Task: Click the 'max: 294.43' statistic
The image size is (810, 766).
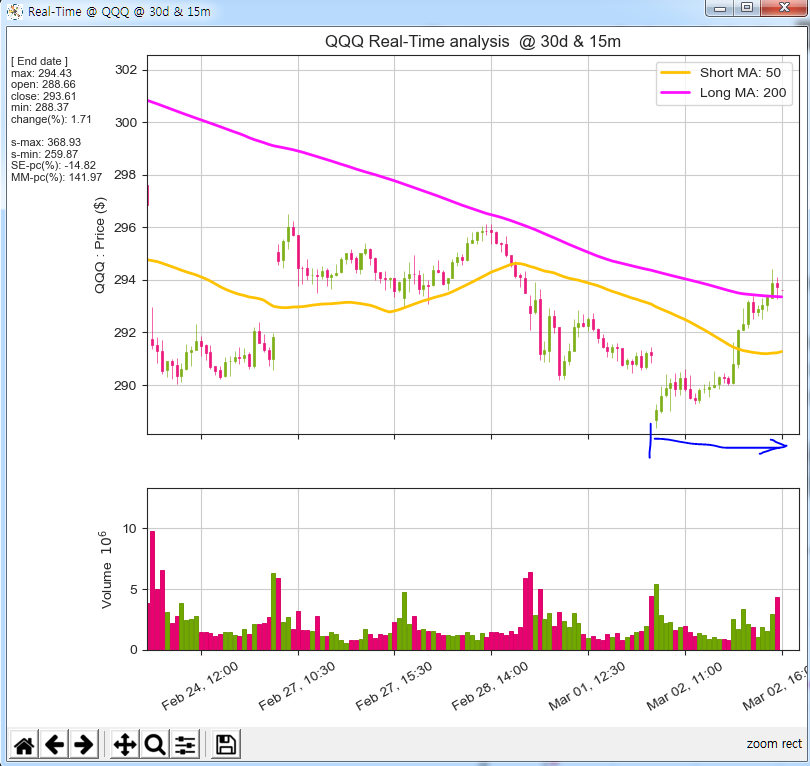Action: coord(41,73)
